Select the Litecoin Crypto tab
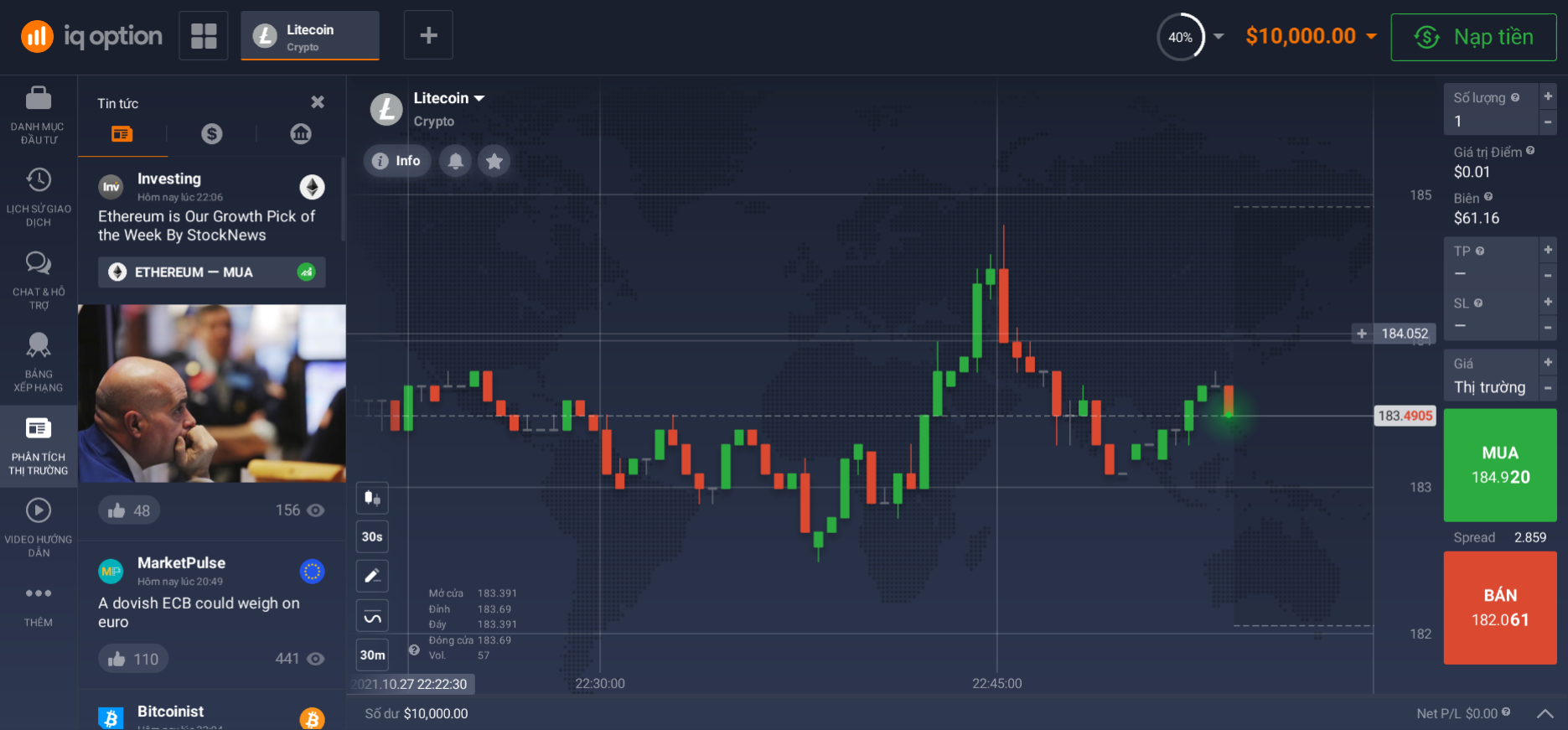This screenshot has height=730, width=1568. coord(310,36)
